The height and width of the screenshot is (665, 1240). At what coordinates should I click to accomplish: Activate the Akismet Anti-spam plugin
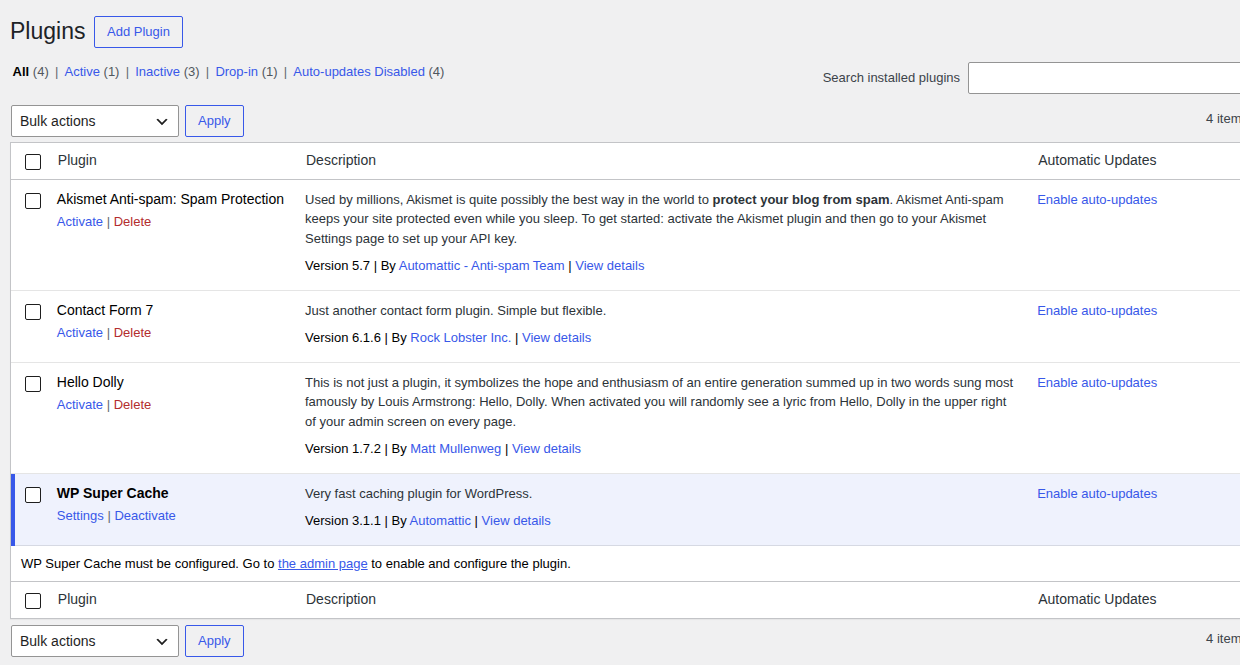pyautogui.click(x=80, y=222)
